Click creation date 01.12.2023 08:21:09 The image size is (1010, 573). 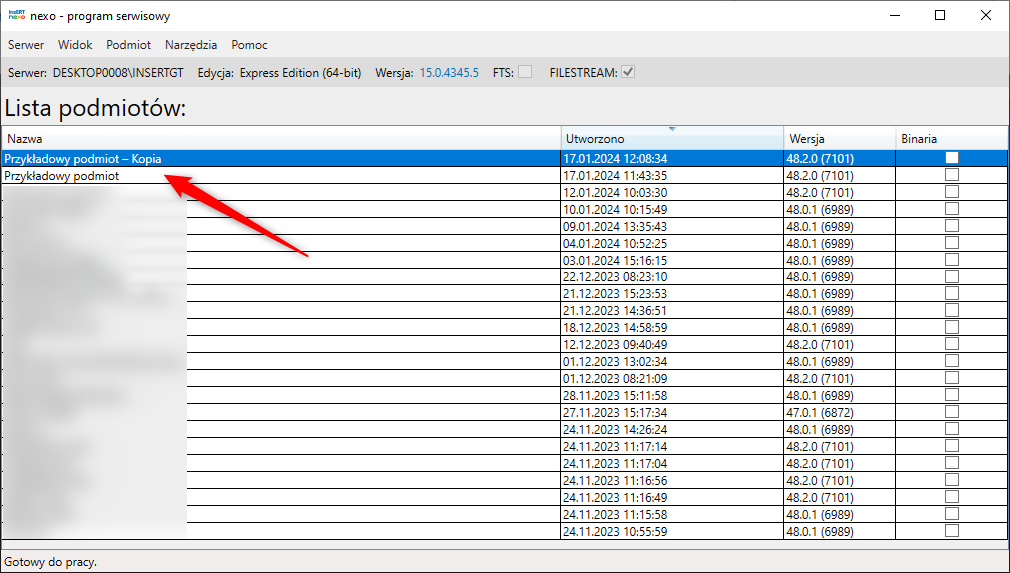pyautogui.click(x=615, y=379)
